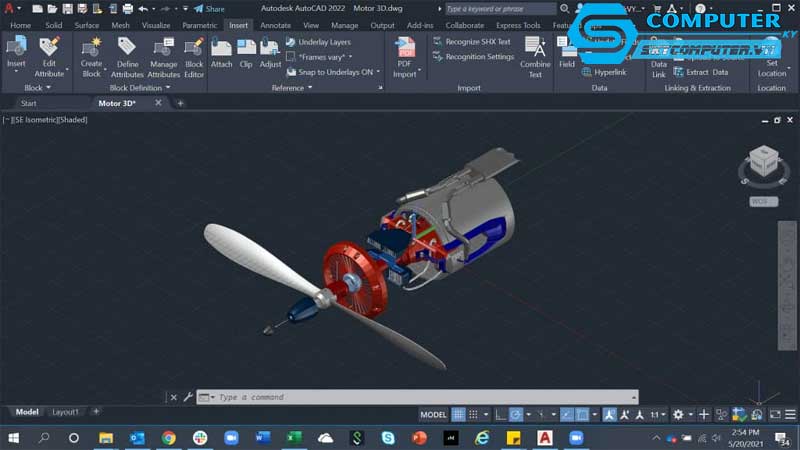Image resolution: width=800 pixels, height=450 pixels.
Task: Click the Open file folder icon
Action: tap(52, 9)
